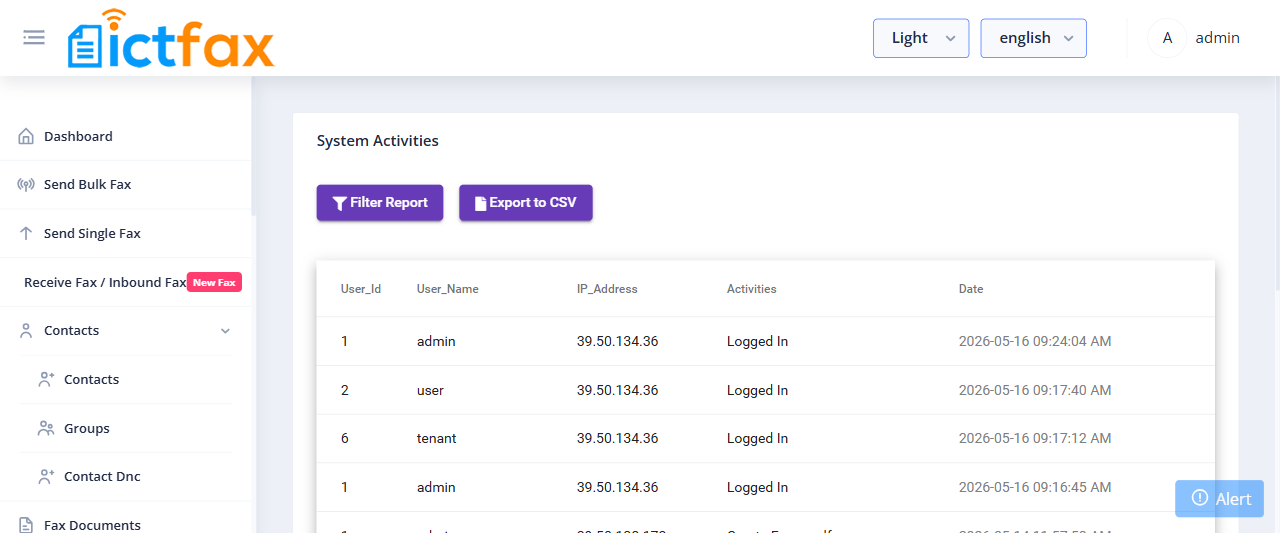
Task: Click the Date column header
Action: pos(971,289)
